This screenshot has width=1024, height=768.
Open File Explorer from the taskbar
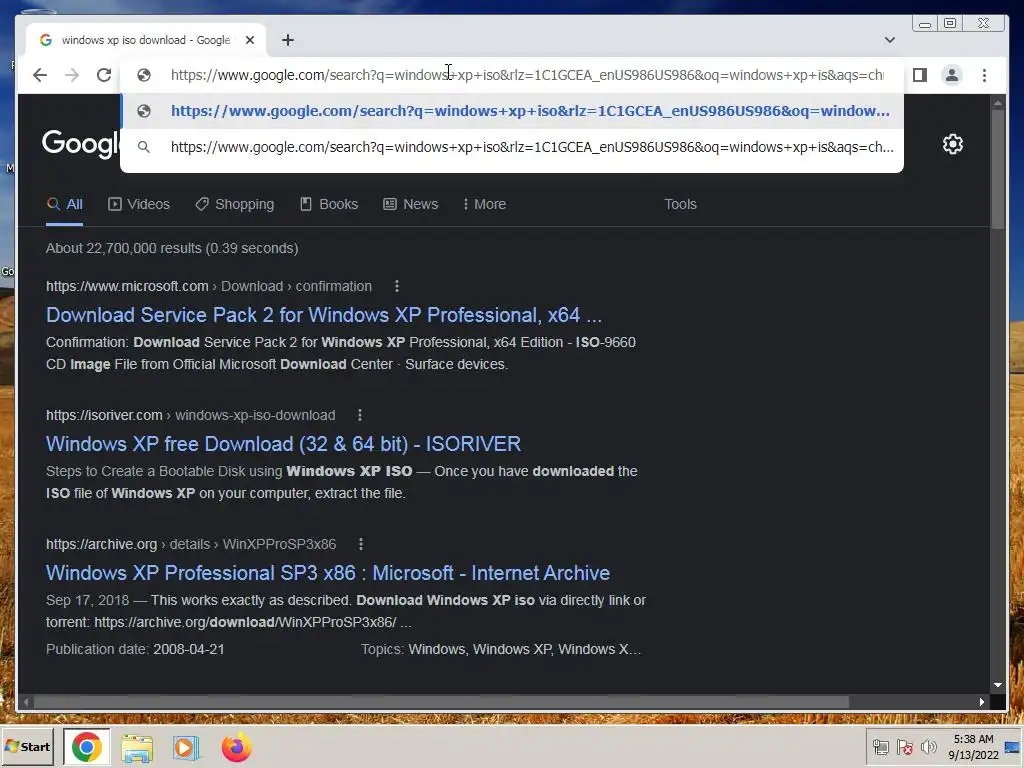(137, 748)
